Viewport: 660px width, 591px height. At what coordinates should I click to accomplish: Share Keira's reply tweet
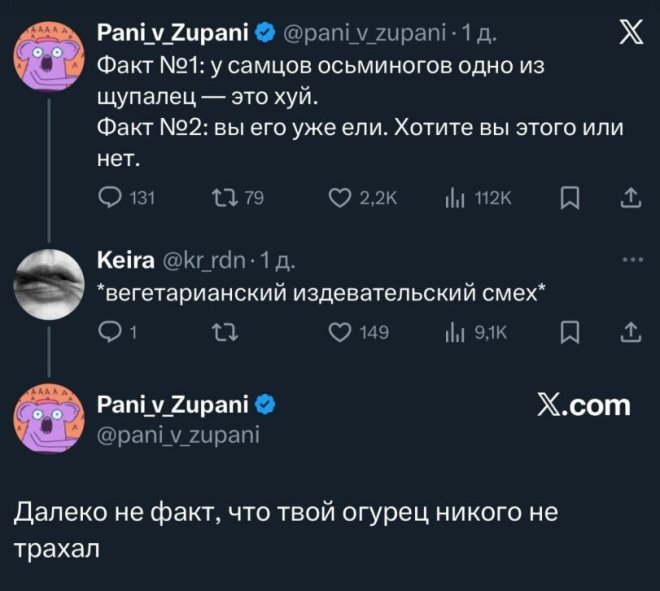(629, 333)
